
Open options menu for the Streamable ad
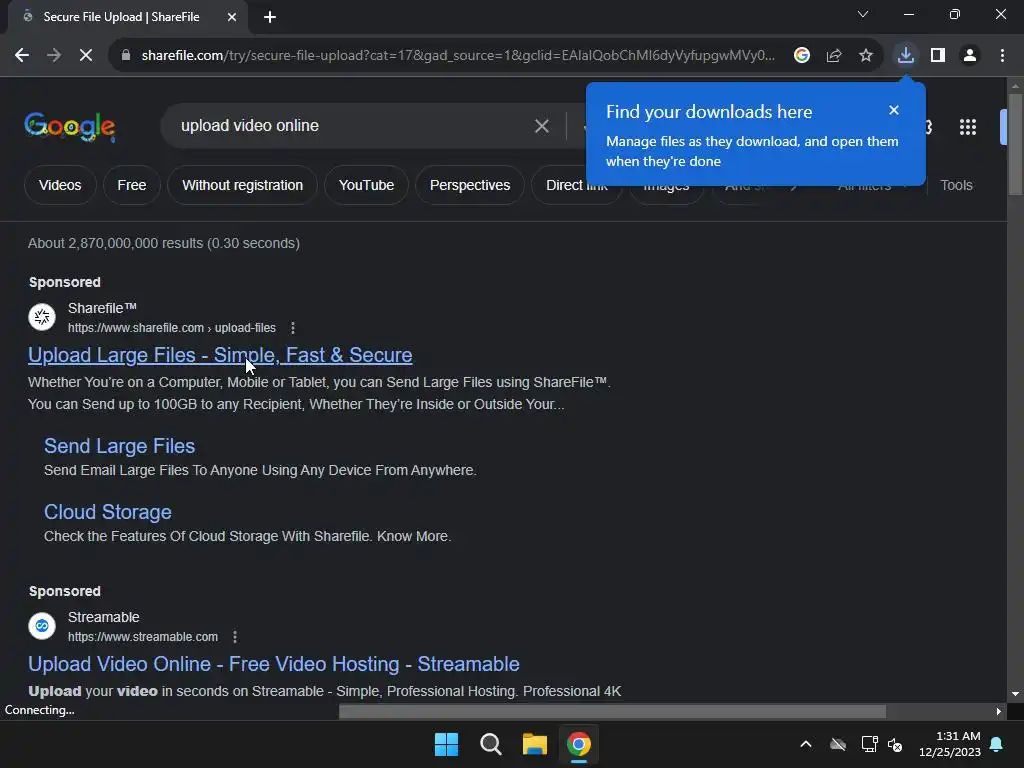click(x=235, y=637)
